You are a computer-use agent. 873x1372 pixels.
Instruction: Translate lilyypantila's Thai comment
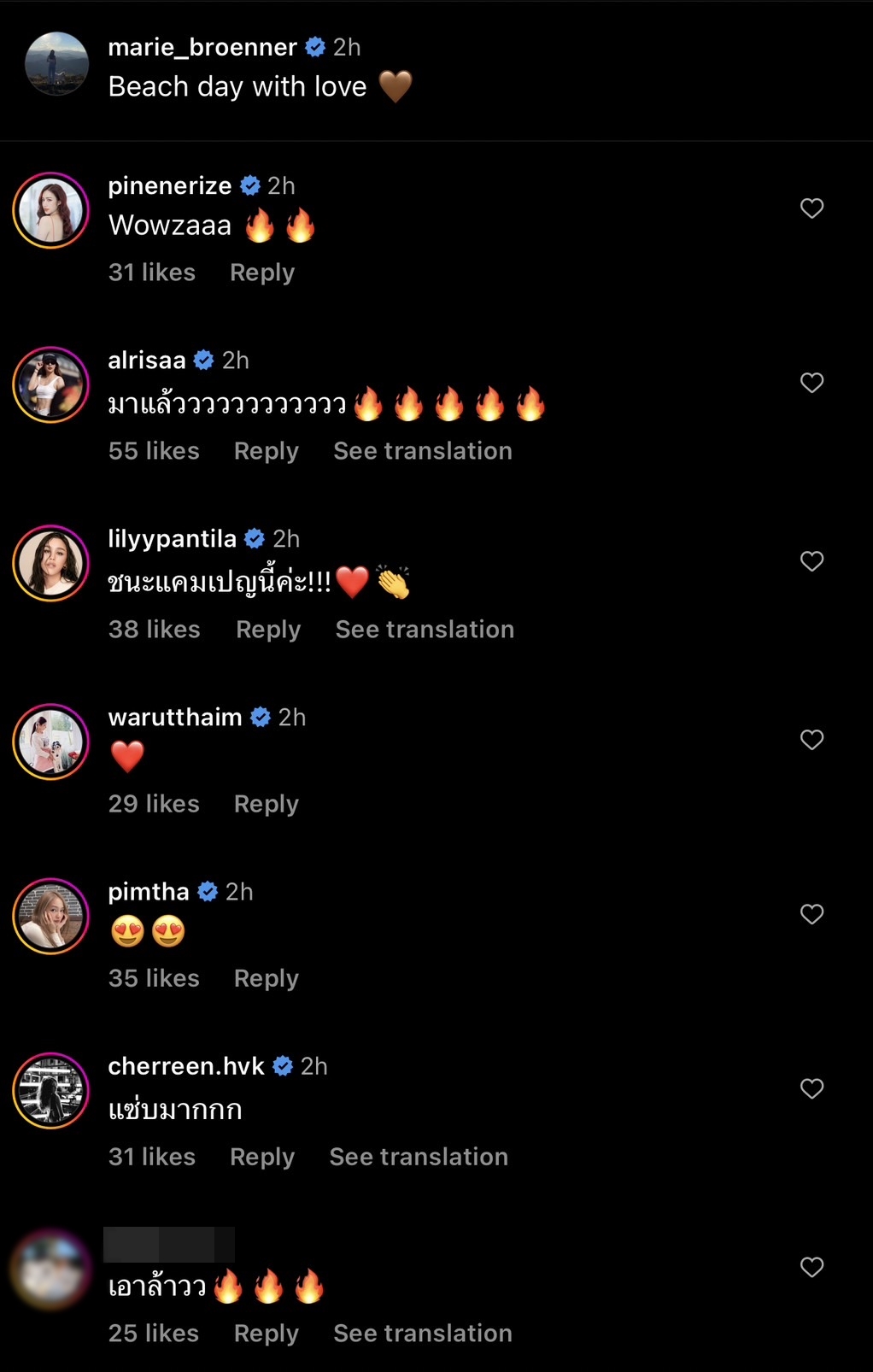pyautogui.click(x=425, y=630)
